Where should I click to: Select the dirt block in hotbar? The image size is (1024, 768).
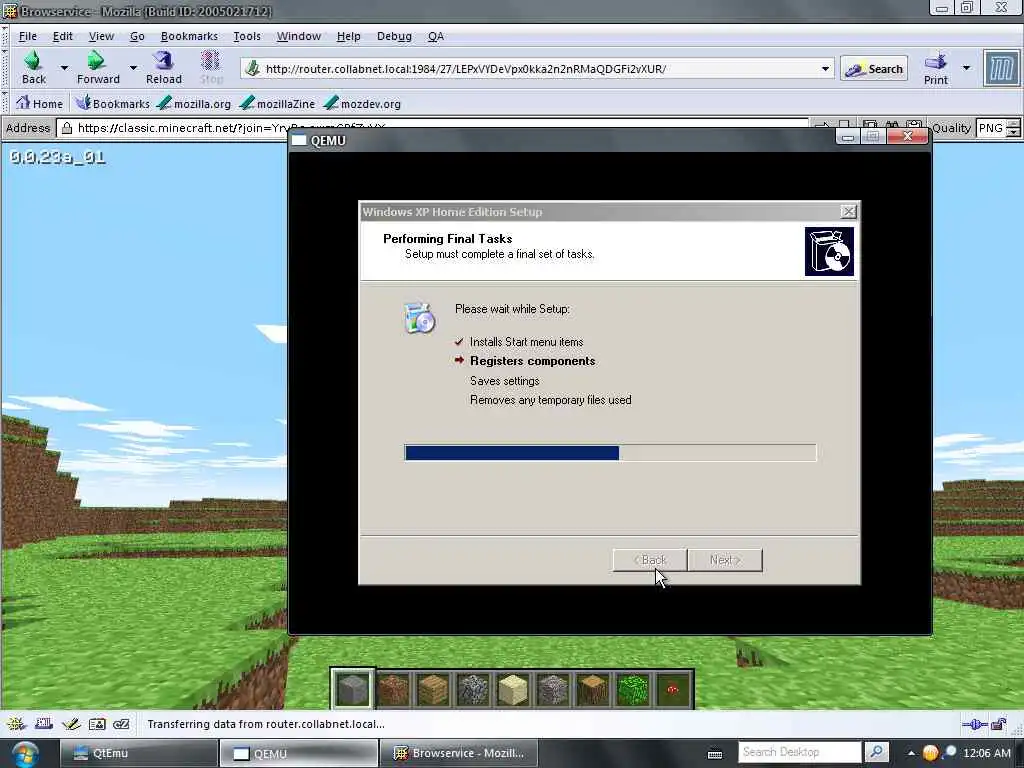click(393, 689)
